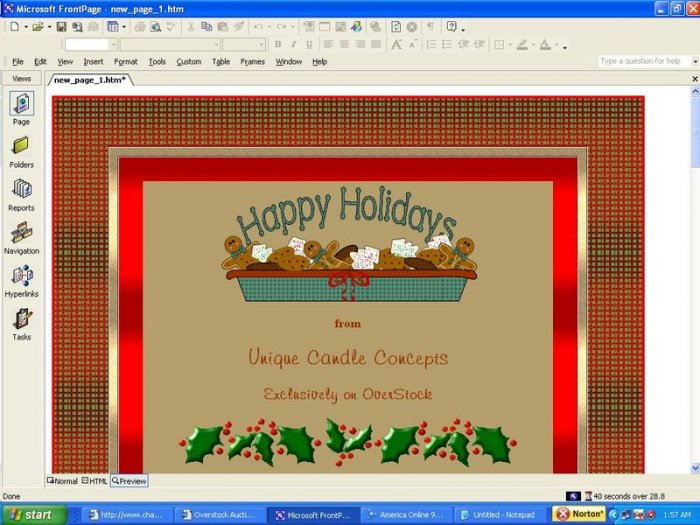Click the Insert Picture From File icon
Screen dimensions: 700x525
(341, 27)
